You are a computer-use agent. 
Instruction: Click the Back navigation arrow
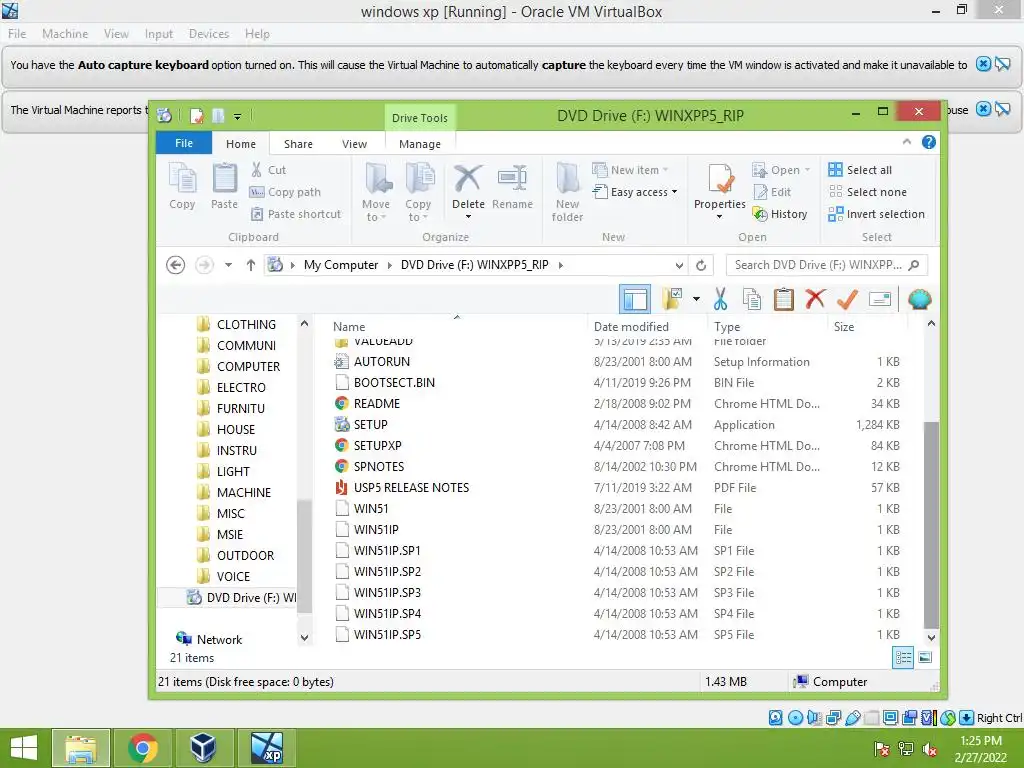175,265
